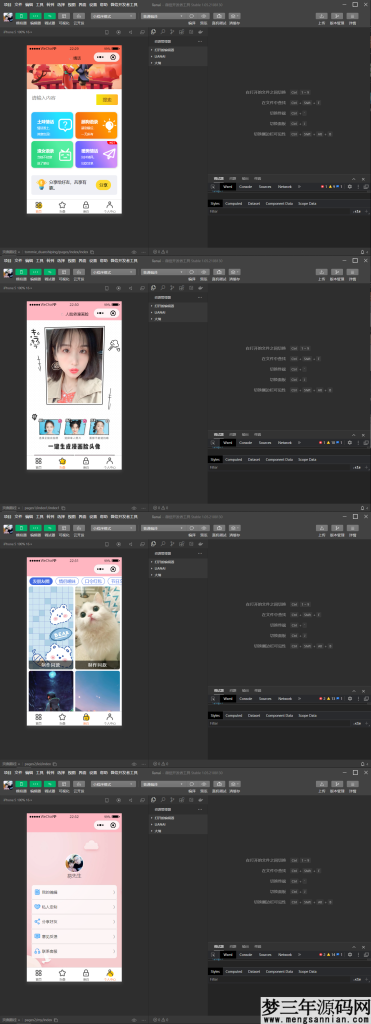Toggle the 可视化 button in the home page window
The image size is (371, 1024).
tap(65, 15)
